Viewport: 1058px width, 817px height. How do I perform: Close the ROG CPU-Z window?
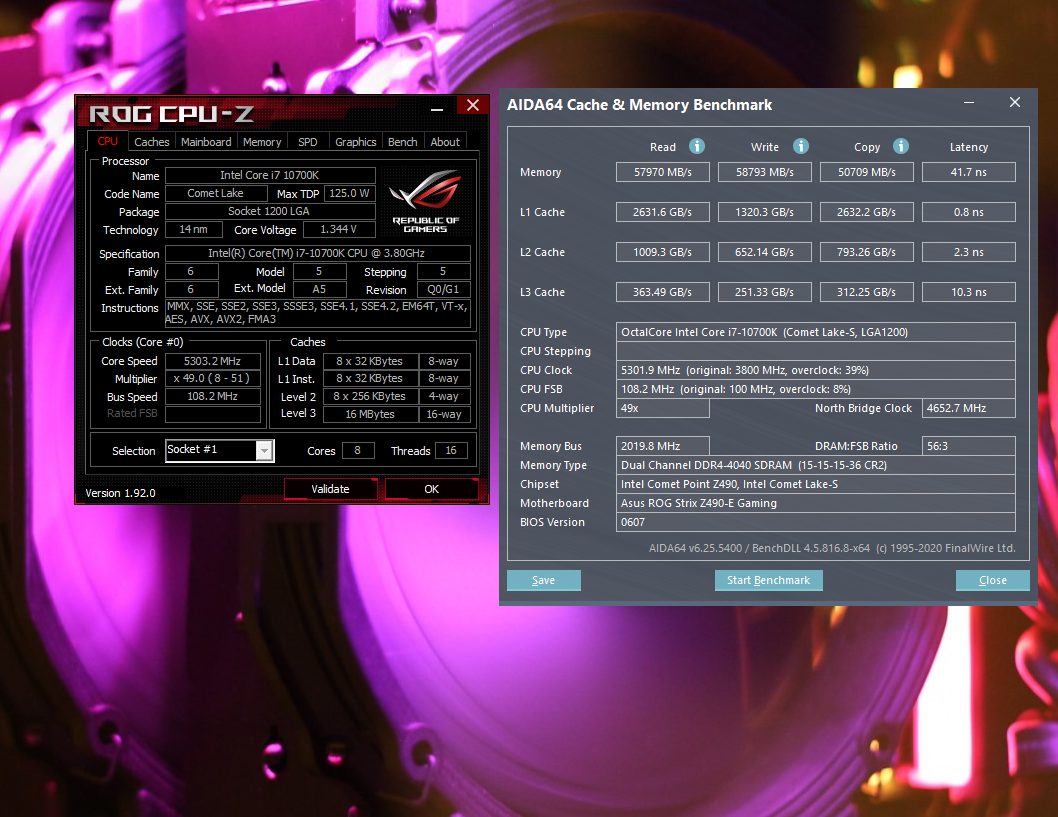473,105
